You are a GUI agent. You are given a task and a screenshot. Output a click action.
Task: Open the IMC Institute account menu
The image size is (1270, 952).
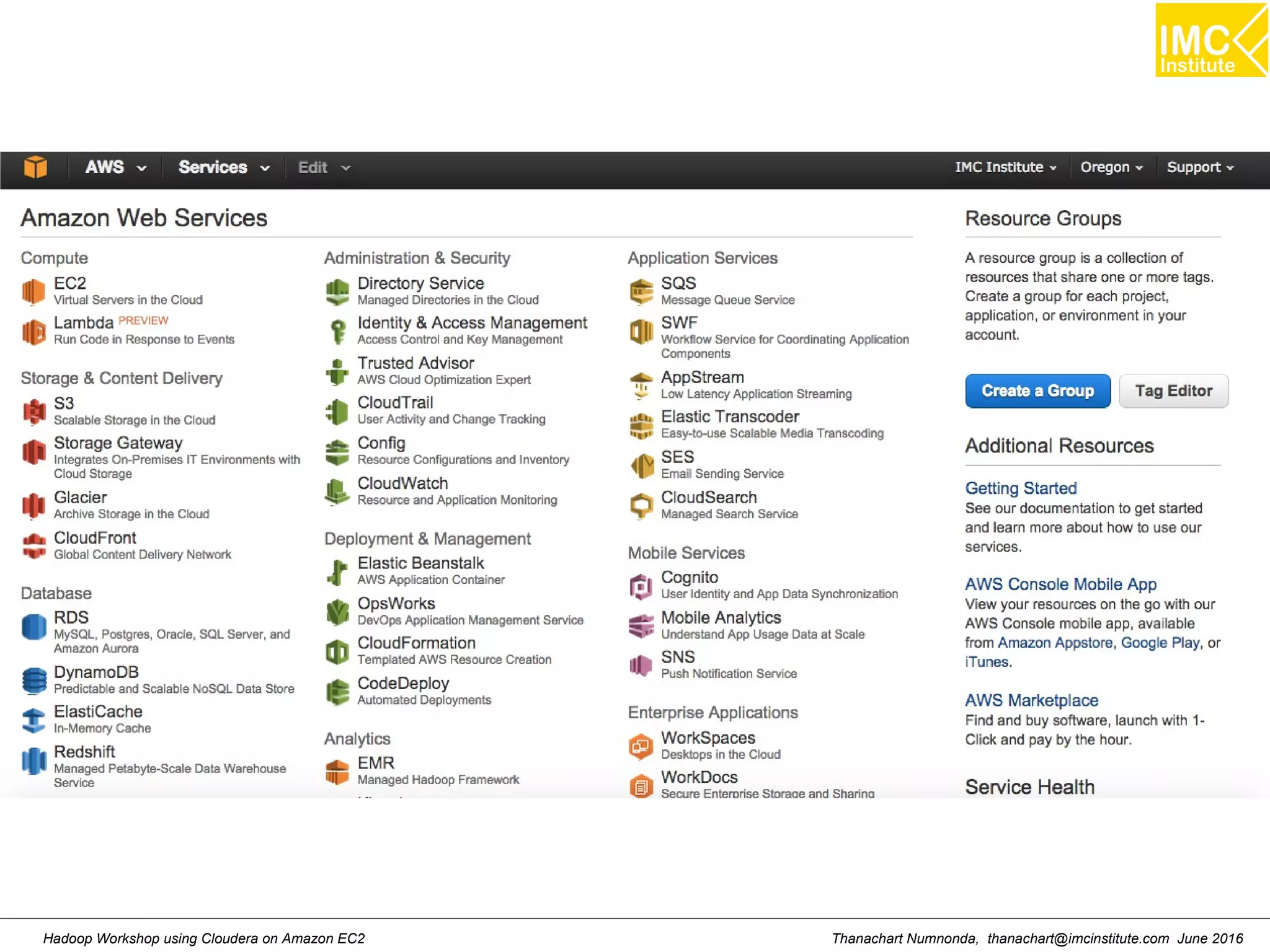[x=1005, y=167]
